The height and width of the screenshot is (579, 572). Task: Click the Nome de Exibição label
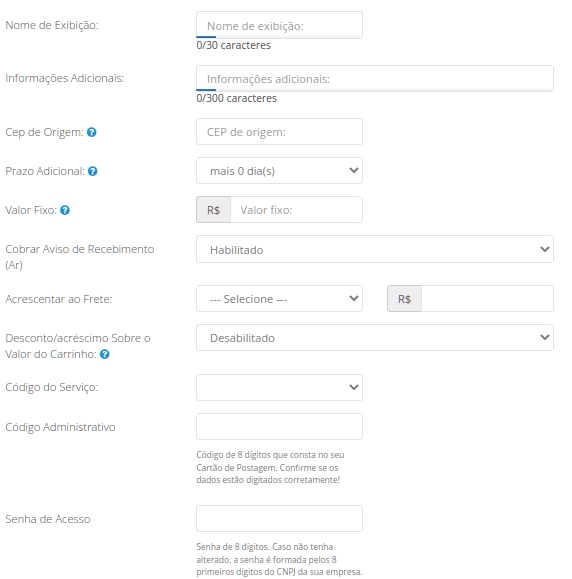(52, 25)
